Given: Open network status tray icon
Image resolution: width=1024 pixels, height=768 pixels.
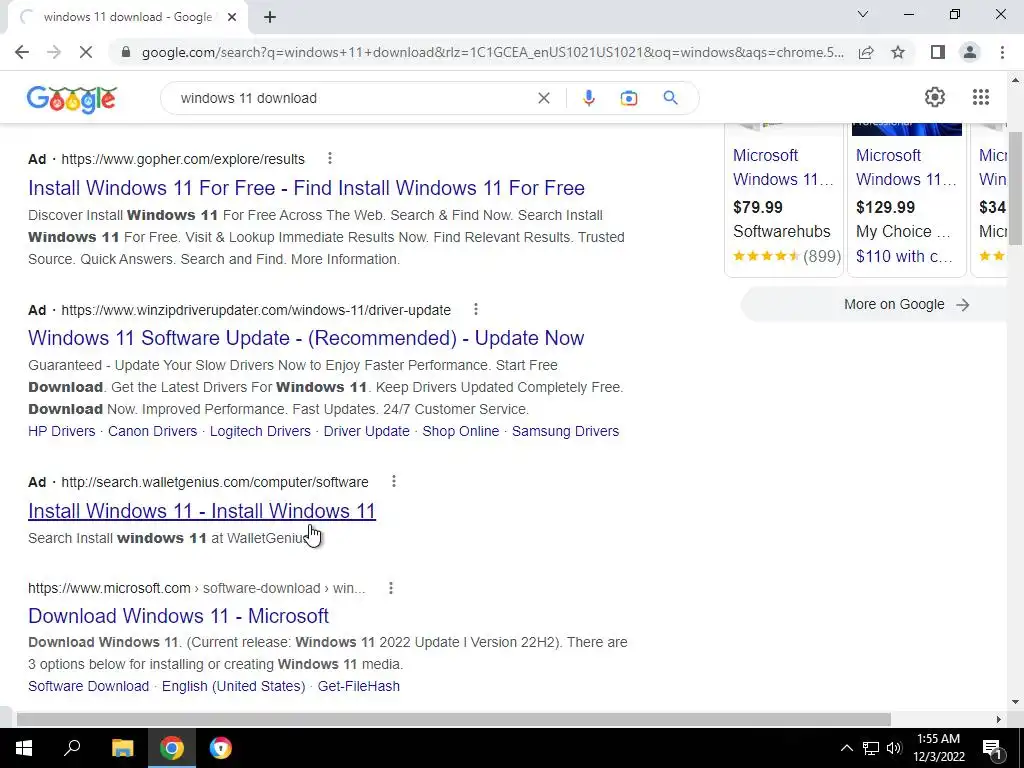Looking at the screenshot, I should (x=871, y=748).
